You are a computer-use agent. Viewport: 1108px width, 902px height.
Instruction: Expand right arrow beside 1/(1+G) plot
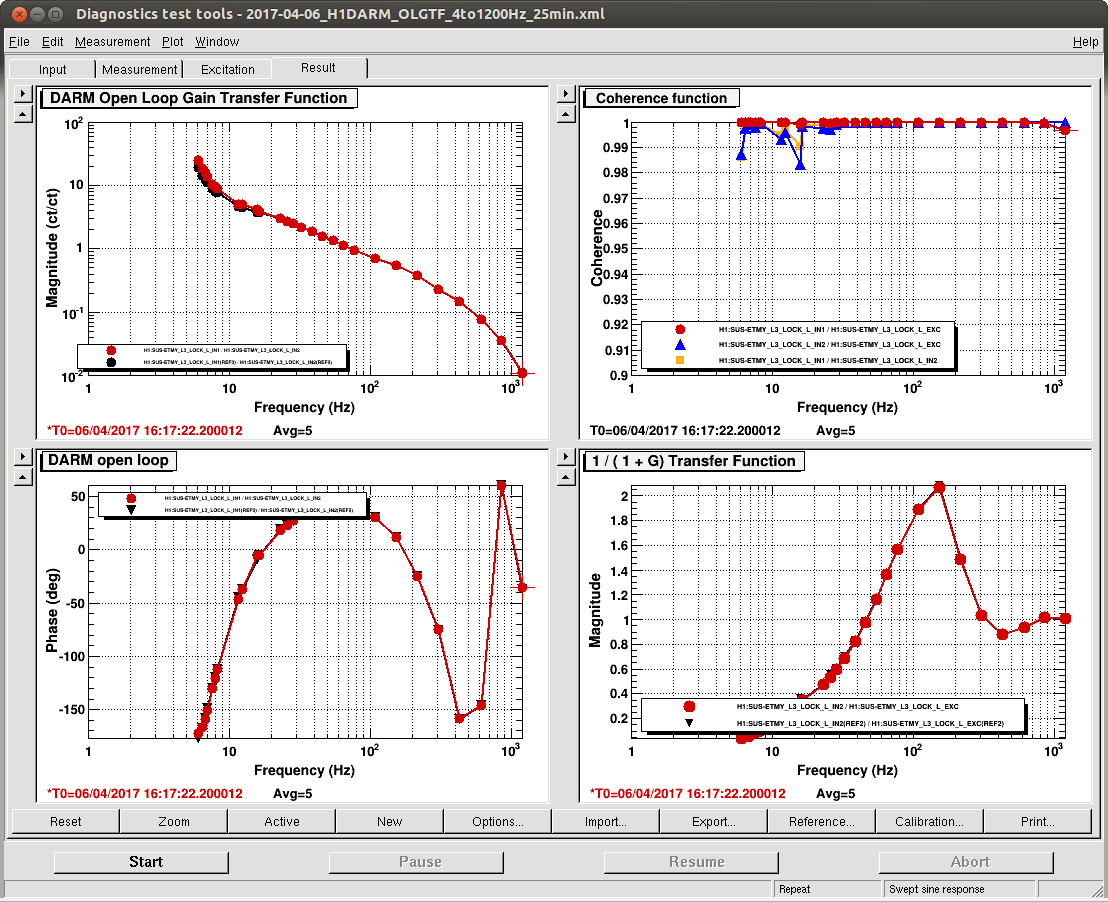[566, 457]
